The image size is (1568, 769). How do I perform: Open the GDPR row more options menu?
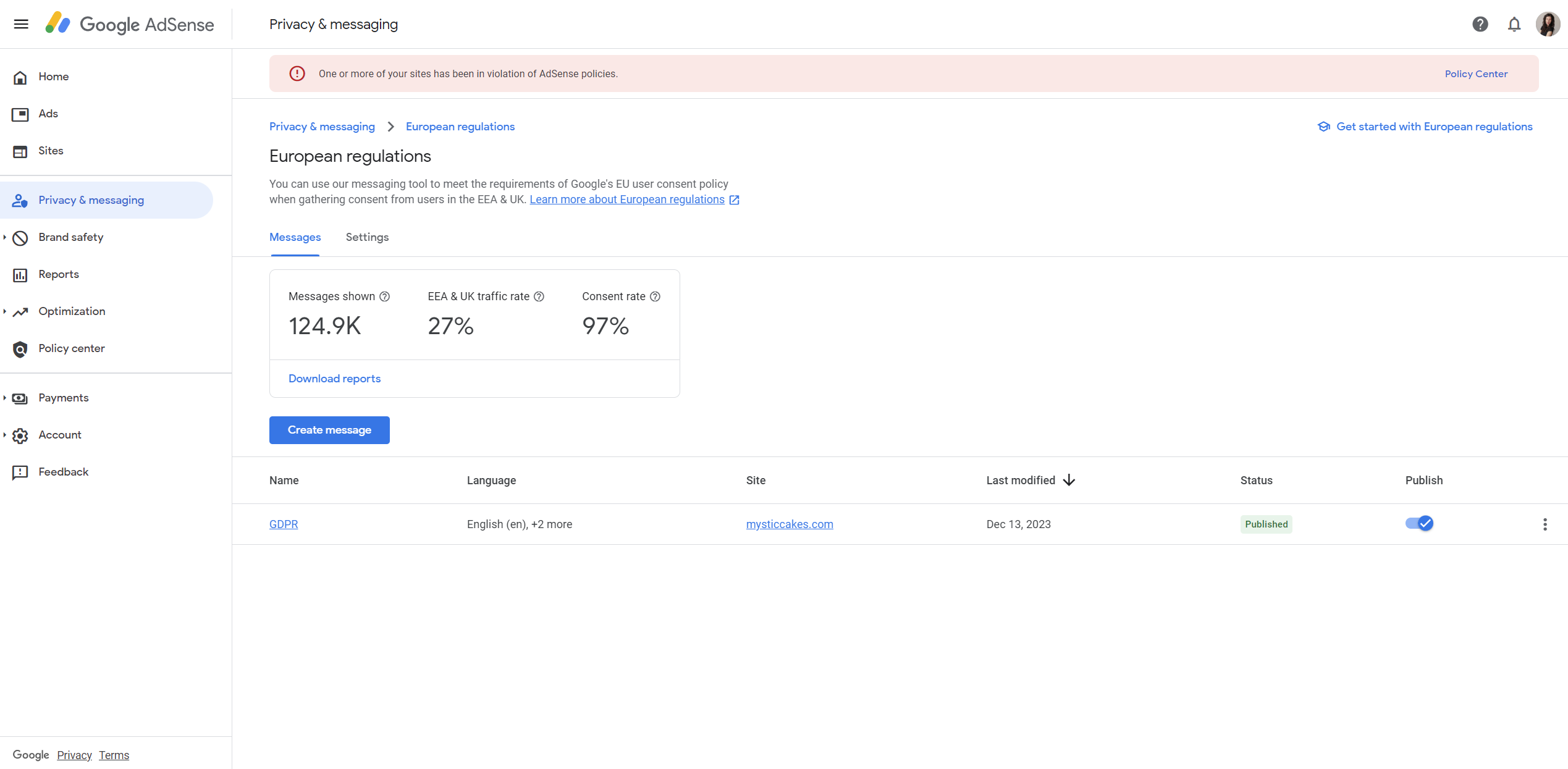[x=1545, y=524]
